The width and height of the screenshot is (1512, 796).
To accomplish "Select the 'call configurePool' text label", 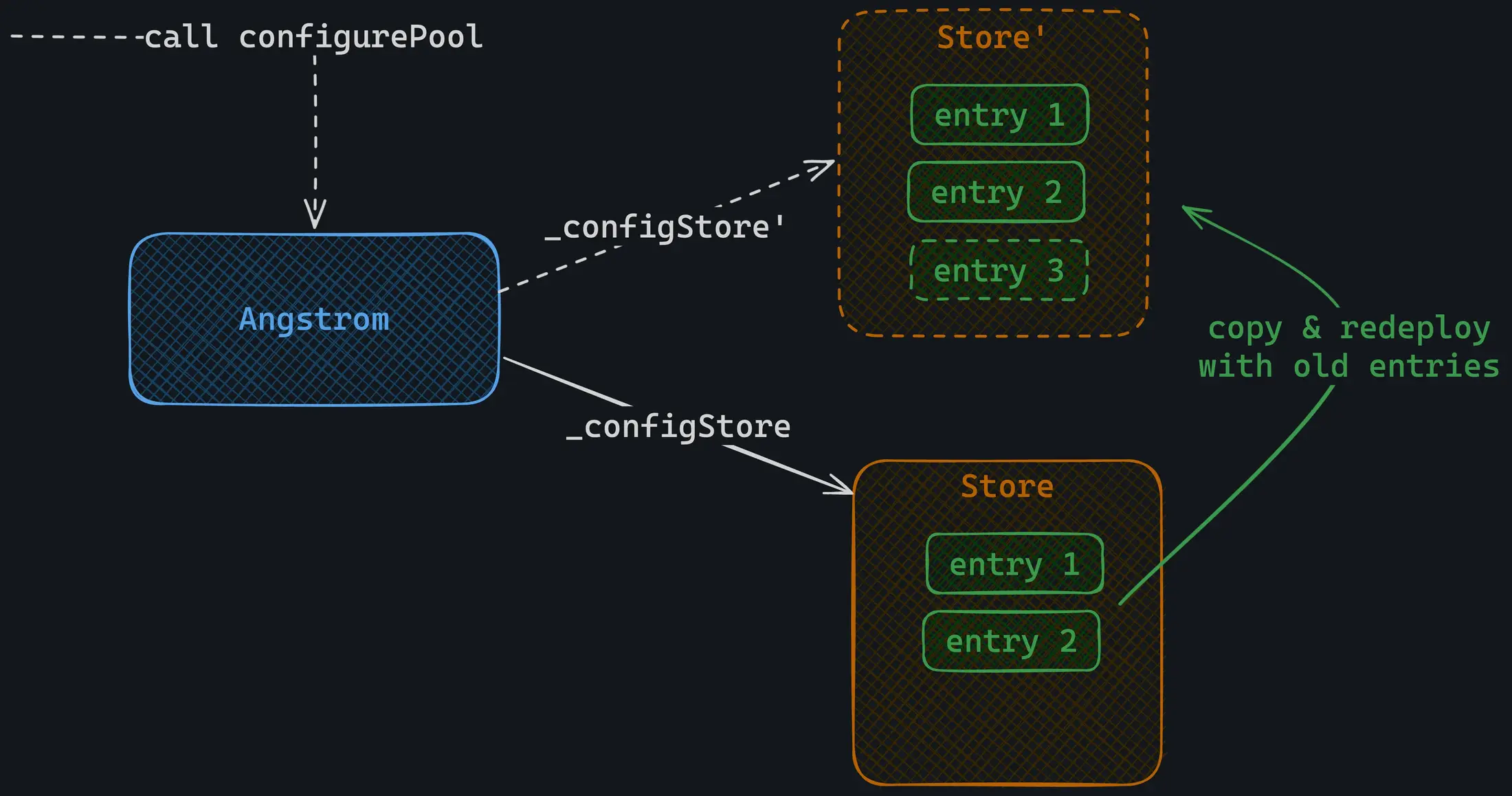I will point(313,36).
